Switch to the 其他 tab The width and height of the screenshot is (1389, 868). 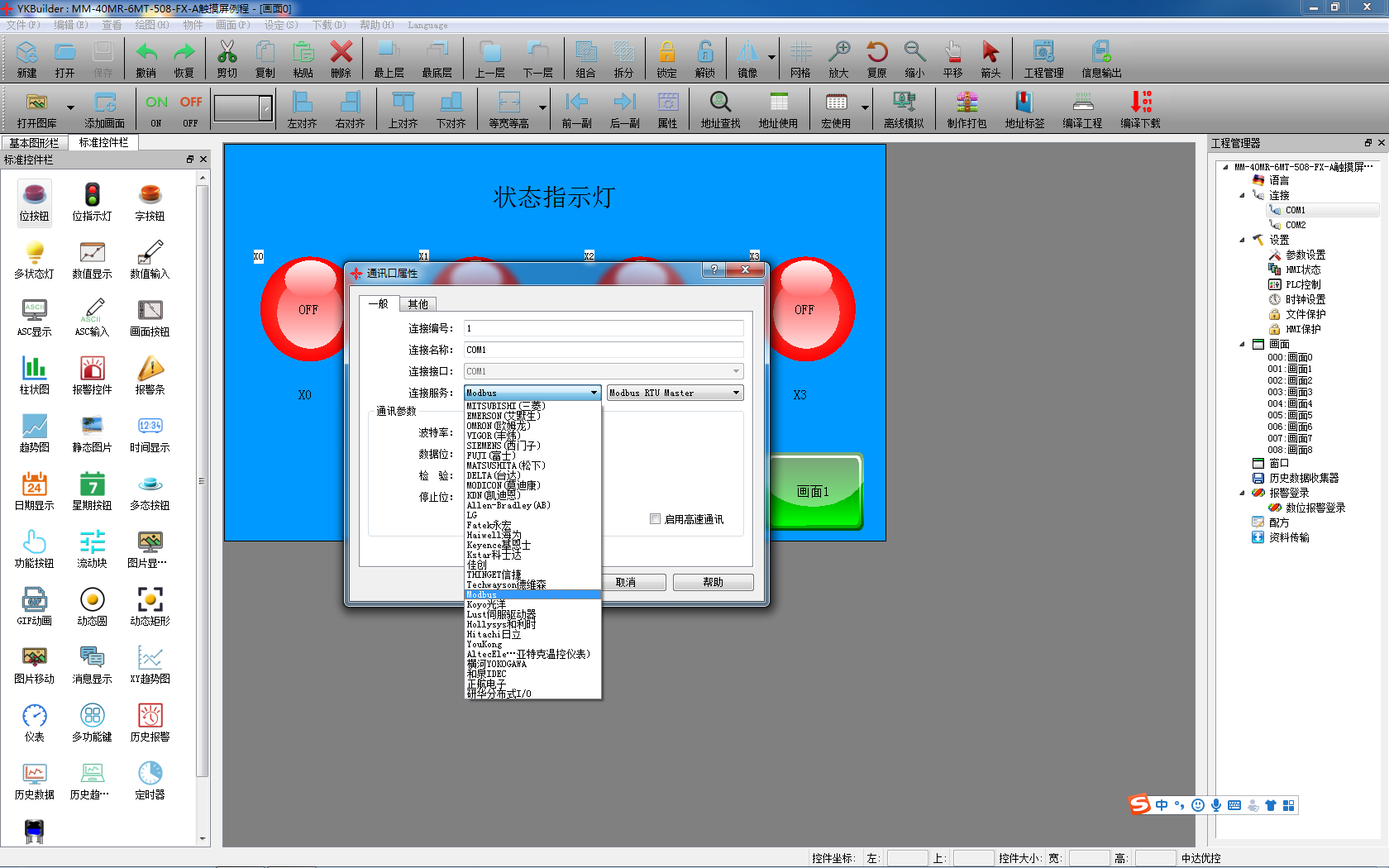pyautogui.click(x=418, y=304)
